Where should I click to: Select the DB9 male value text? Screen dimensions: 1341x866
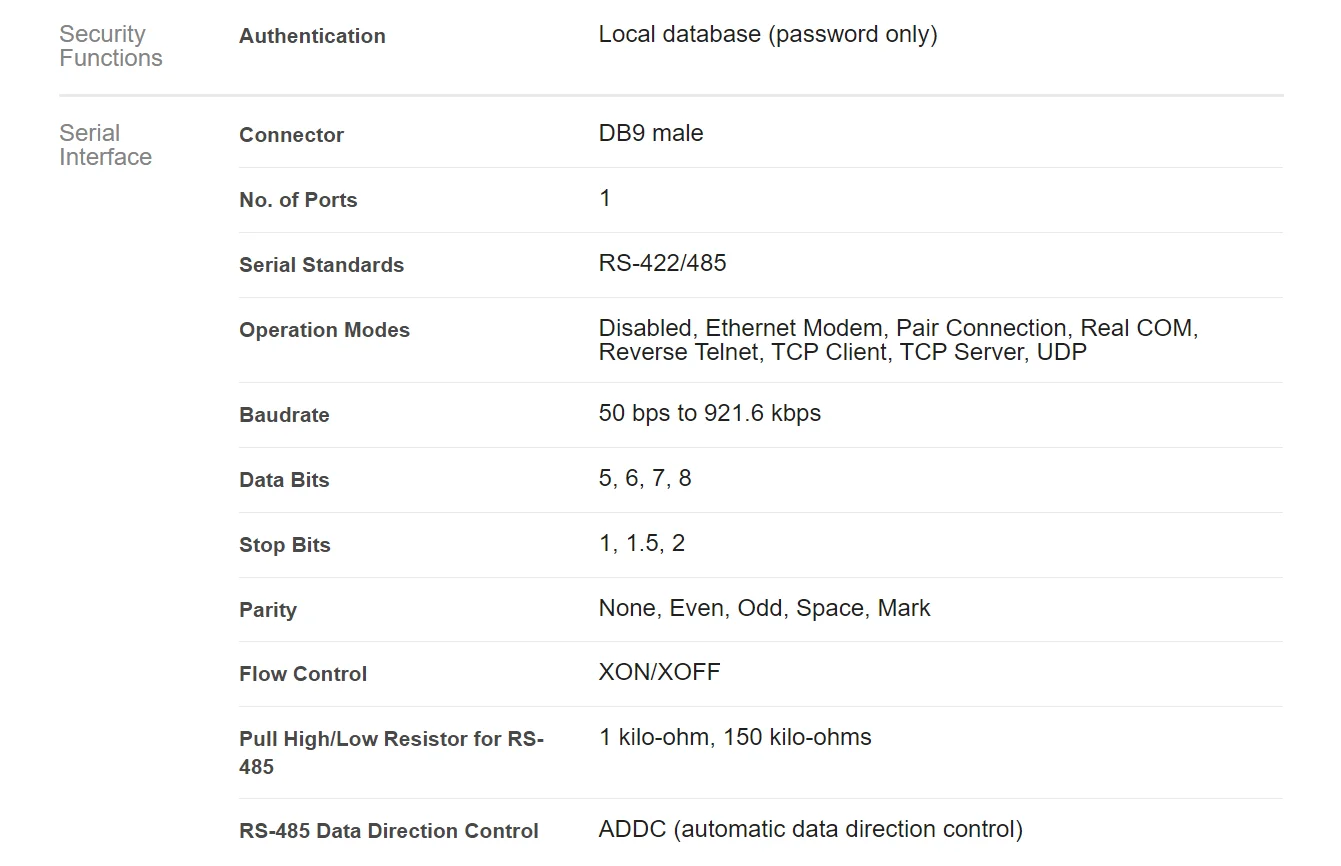(650, 133)
